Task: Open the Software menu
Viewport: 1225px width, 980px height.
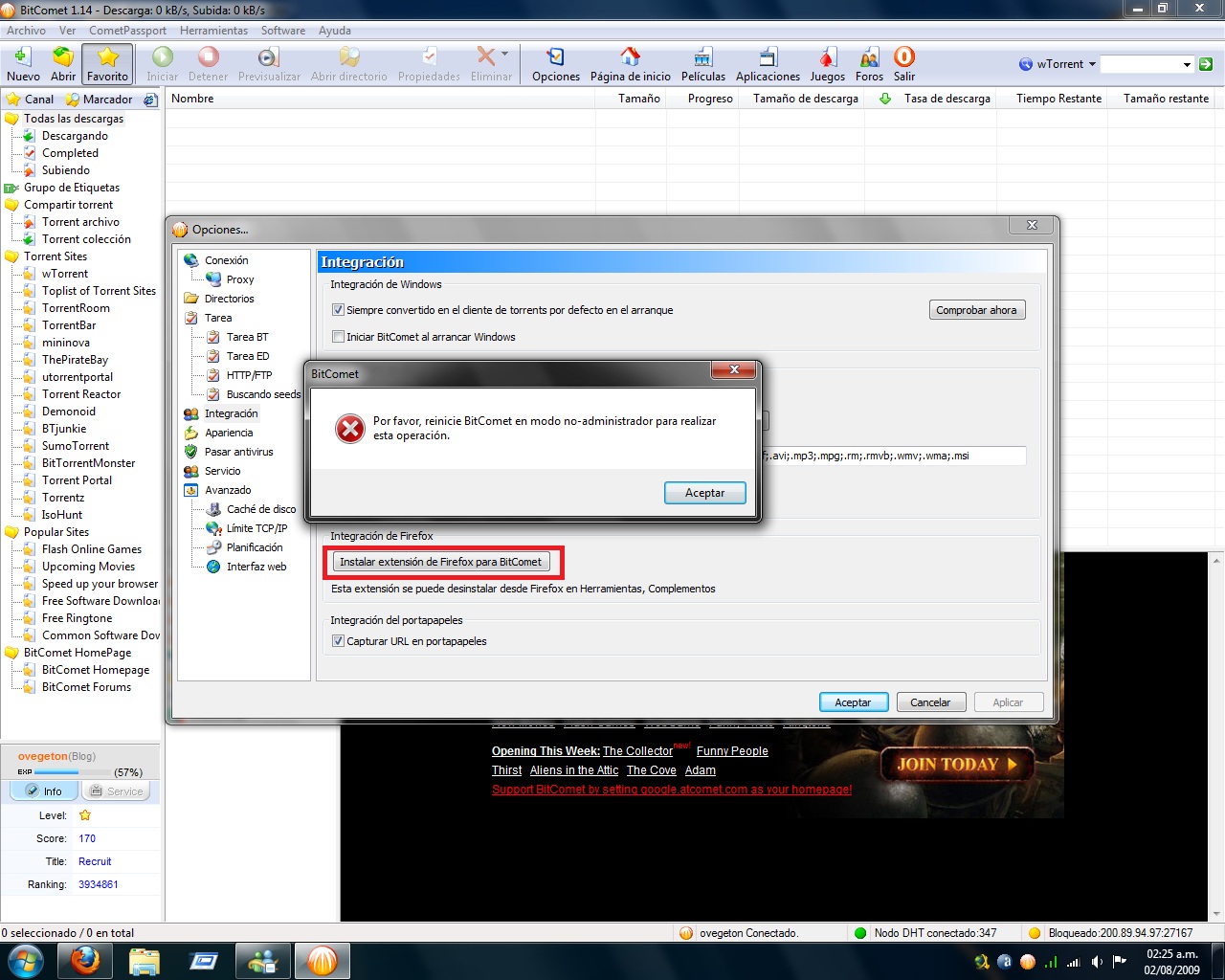Action: 283,31
